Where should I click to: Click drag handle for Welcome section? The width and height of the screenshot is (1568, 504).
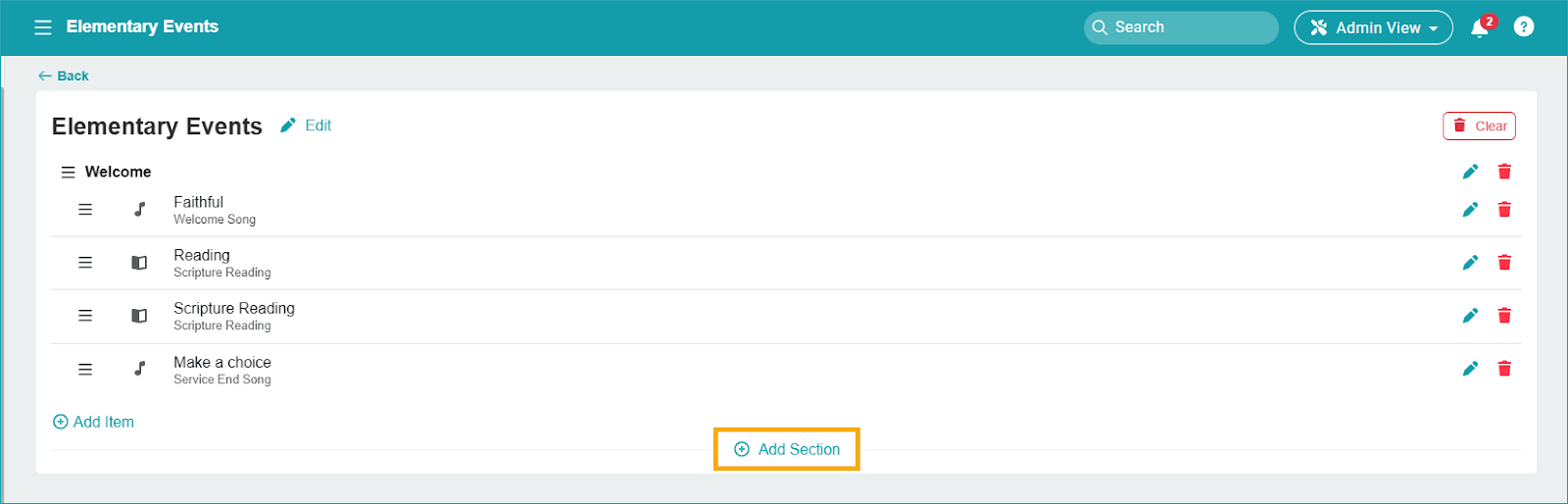point(68,173)
